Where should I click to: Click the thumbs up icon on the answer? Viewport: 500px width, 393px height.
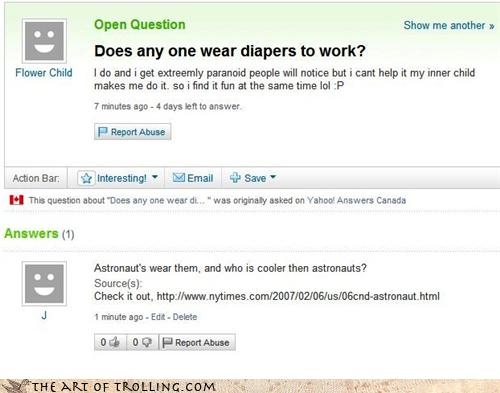[114, 342]
